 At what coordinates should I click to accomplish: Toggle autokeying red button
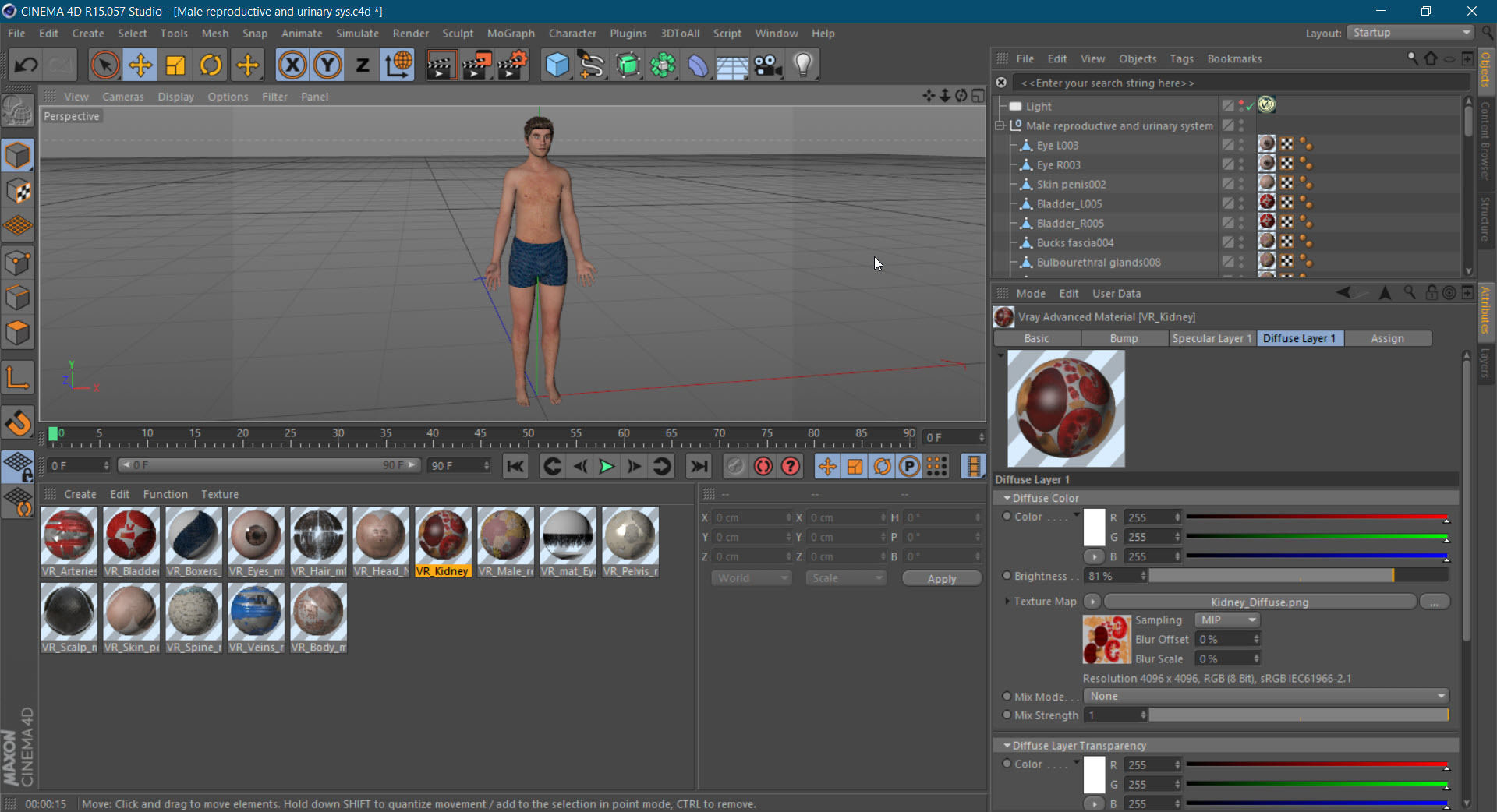763,466
